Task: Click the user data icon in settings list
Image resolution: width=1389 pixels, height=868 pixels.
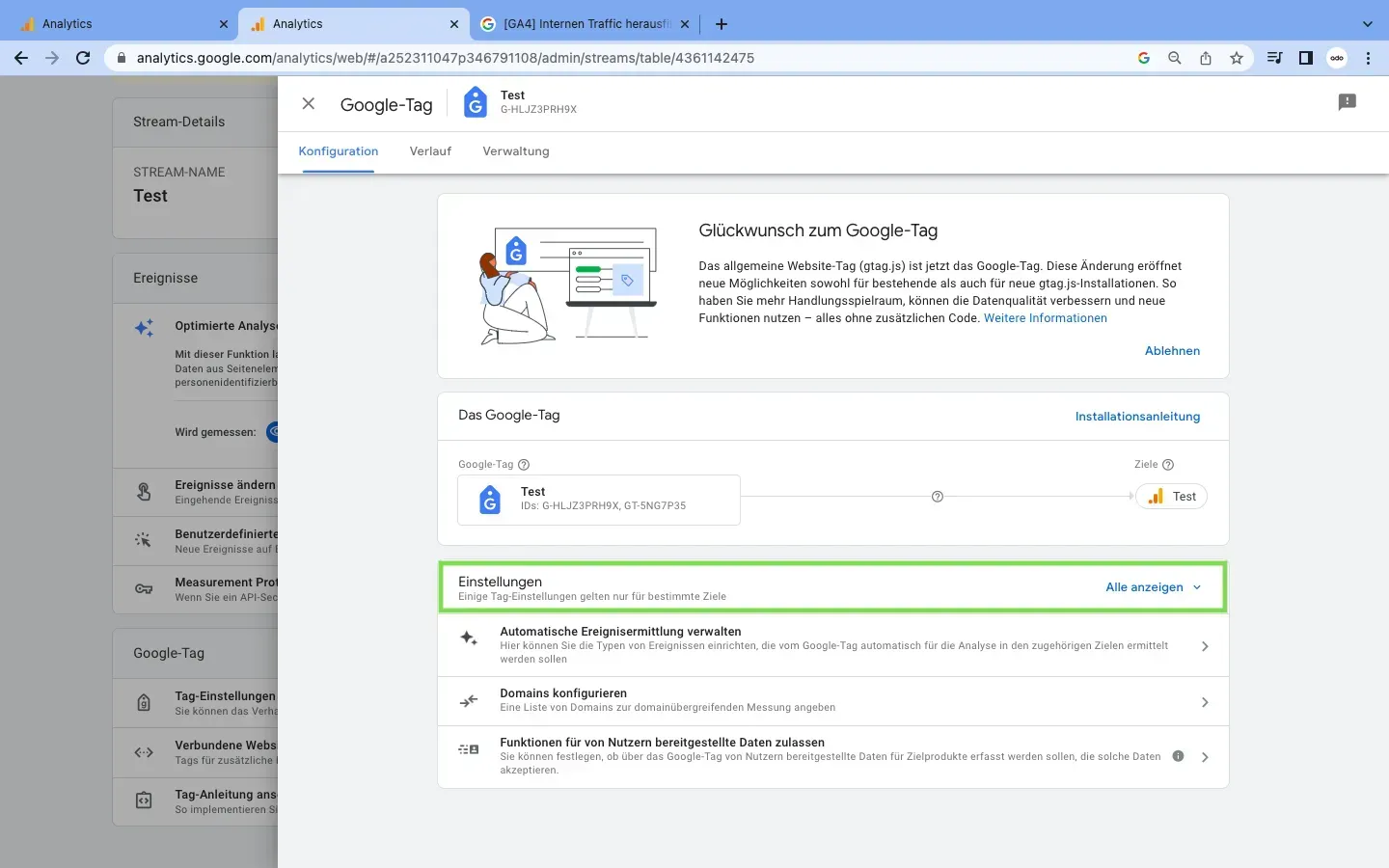Action: 469,749
